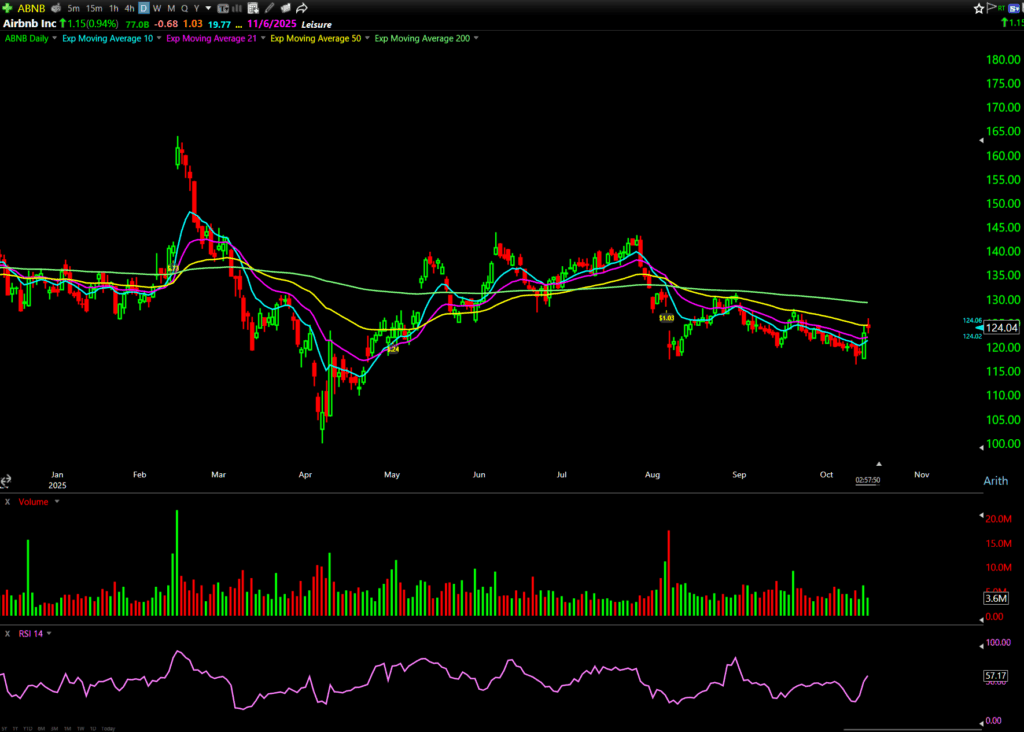This screenshot has width=1024, height=732.
Task: Click the chat bubble icon in toolbar
Action: tap(285, 8)
